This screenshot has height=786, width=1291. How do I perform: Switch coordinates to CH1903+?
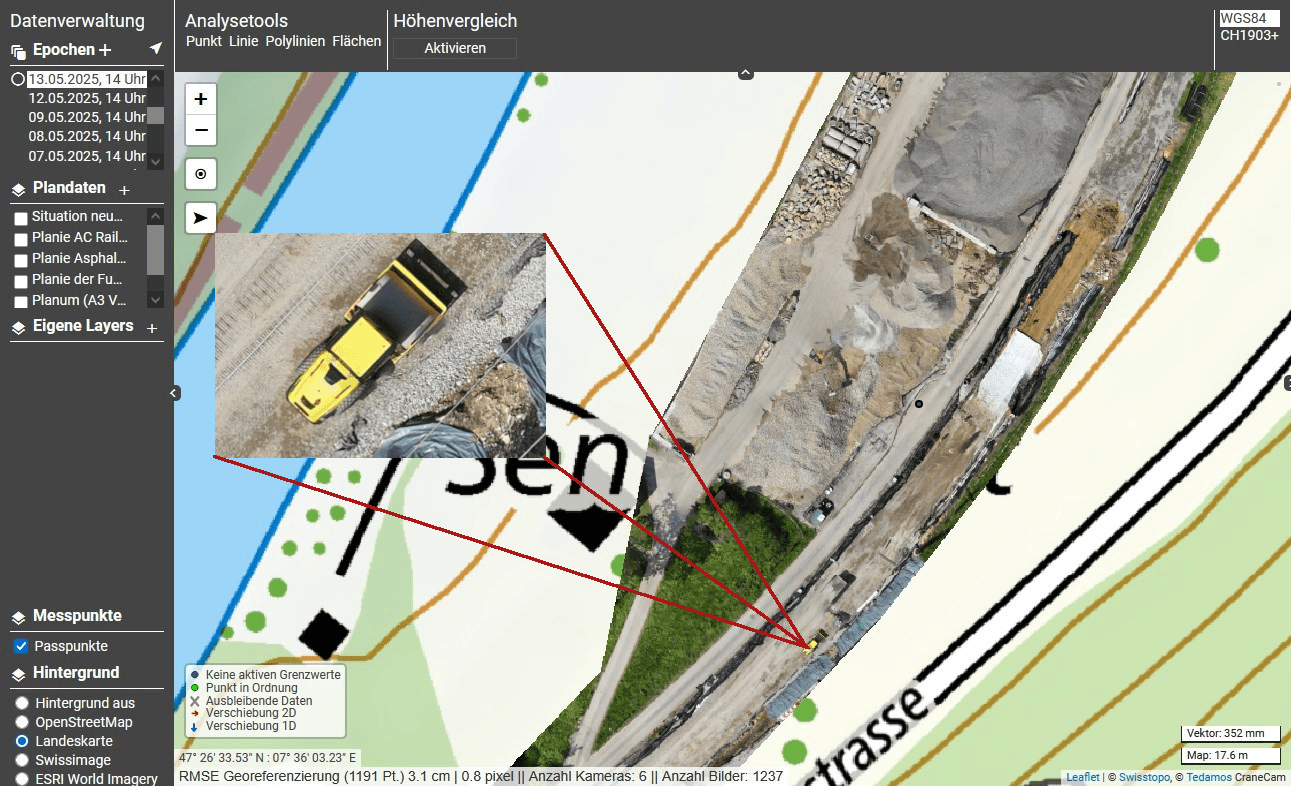point(1250,35)
